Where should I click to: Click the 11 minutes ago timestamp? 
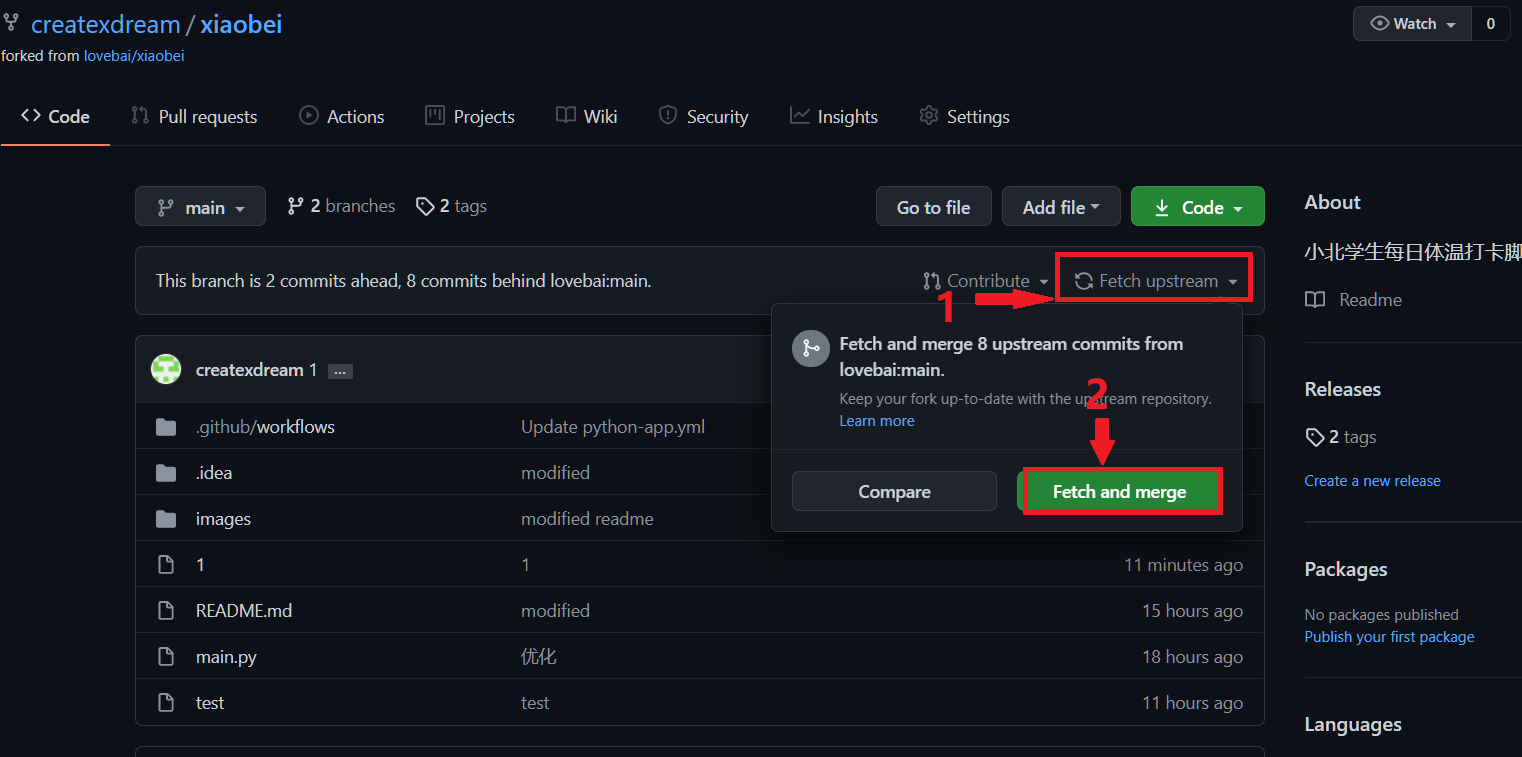1183,565
